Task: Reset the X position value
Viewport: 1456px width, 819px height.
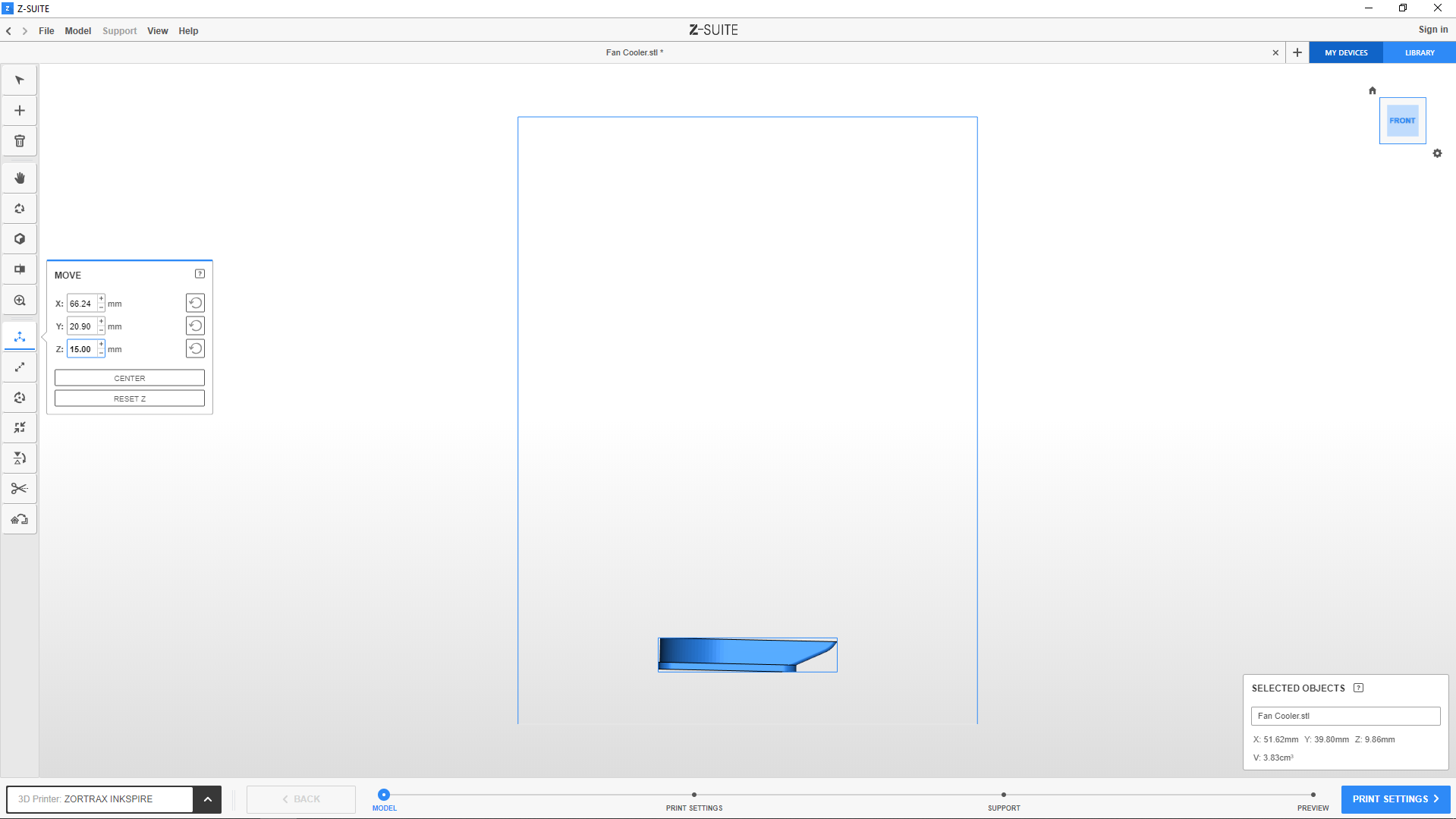Action: [x=195, y=303]
